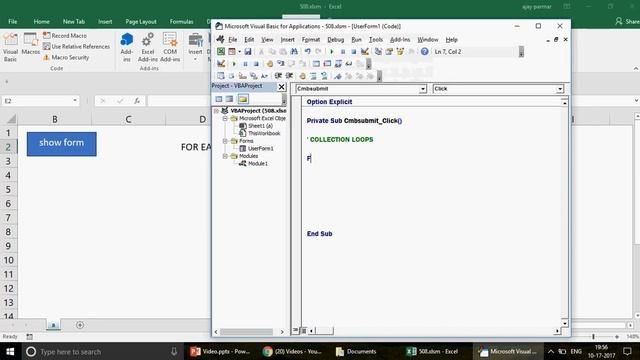The image size is (640, 360).
Task: Collapse the Forms folder
Action: point(225,141)
